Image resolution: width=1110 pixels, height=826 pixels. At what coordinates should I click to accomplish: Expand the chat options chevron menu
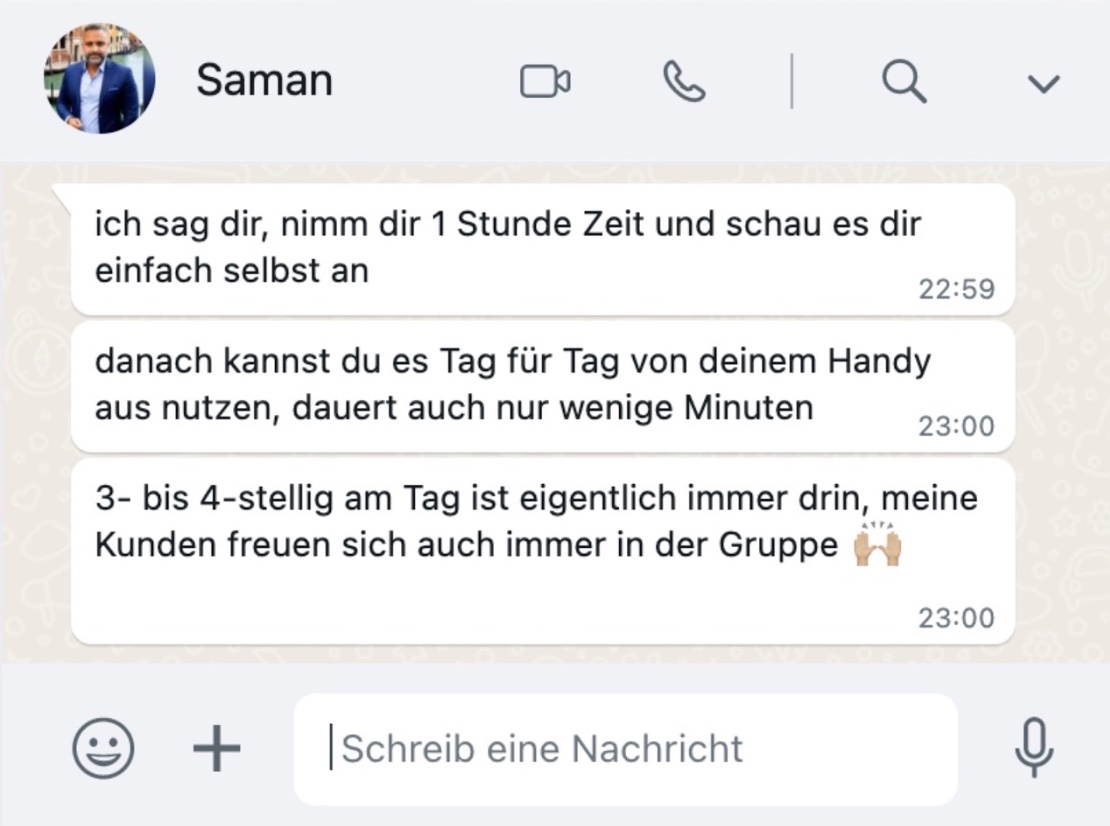pos(1043,84)
